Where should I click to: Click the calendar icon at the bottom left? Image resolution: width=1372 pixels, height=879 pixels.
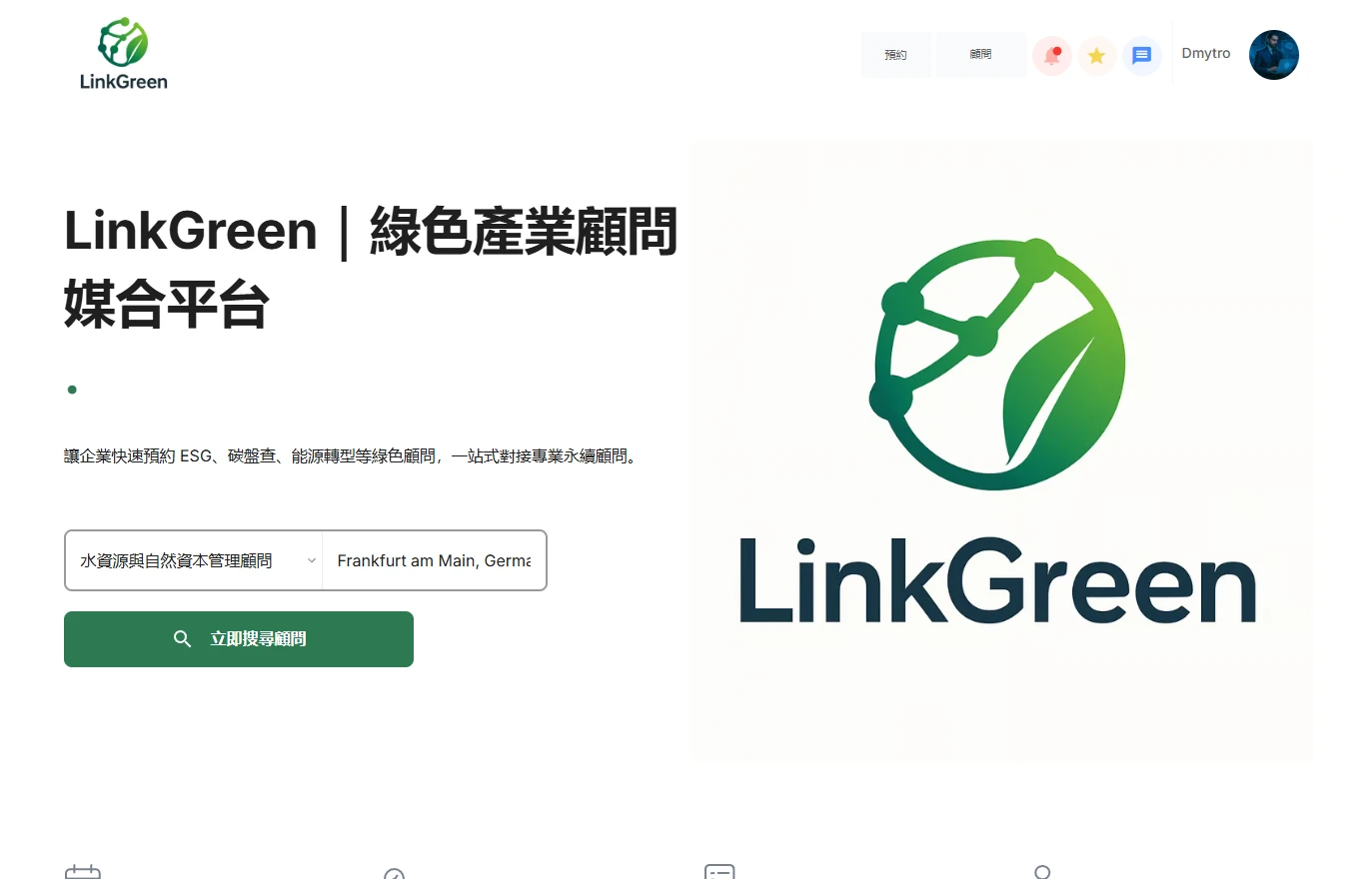[x=83, y=872]
